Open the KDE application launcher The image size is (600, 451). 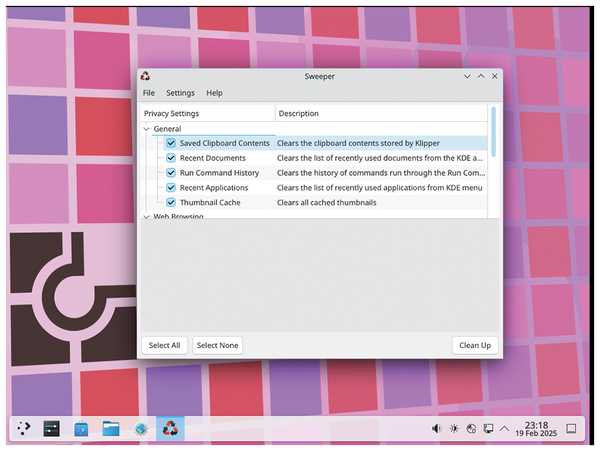[24, 428]
